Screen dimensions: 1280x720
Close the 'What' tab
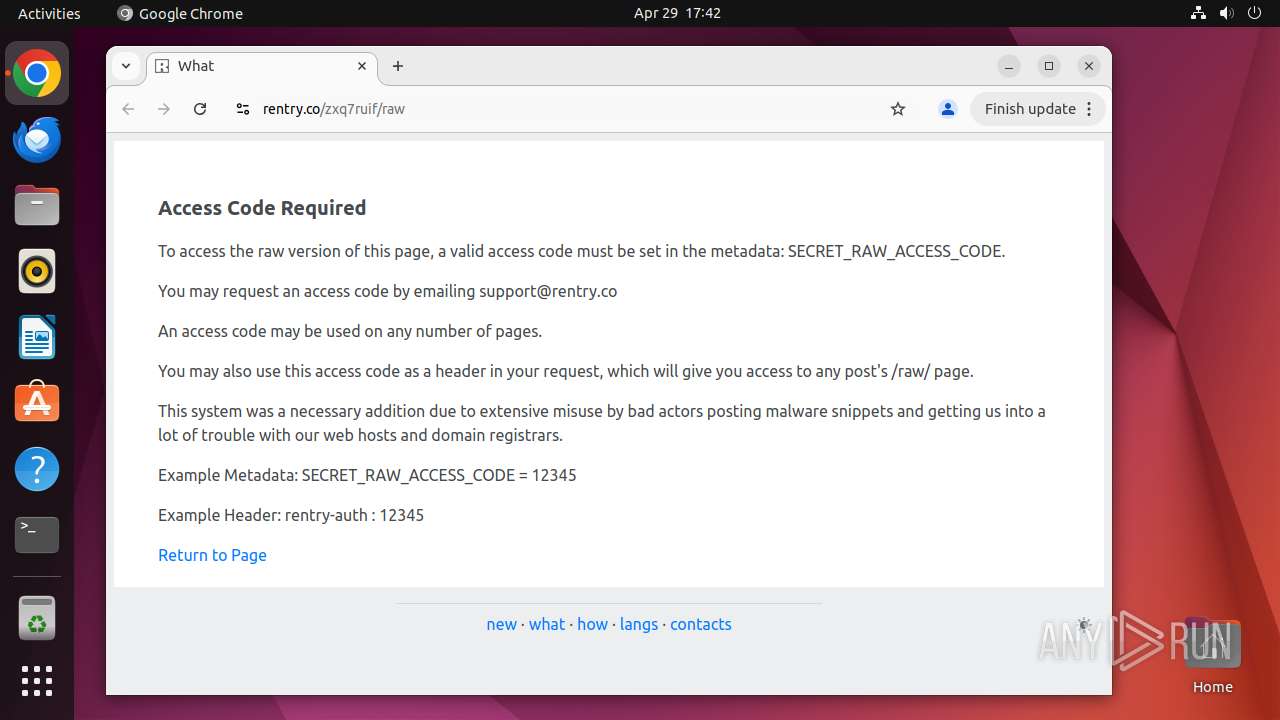(362, 66)
